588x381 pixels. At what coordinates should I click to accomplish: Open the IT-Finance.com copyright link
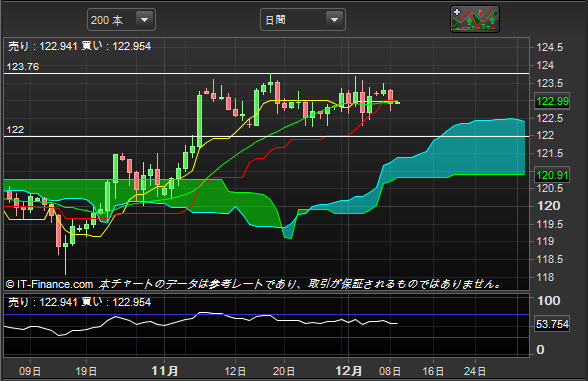tap(50, 284)
